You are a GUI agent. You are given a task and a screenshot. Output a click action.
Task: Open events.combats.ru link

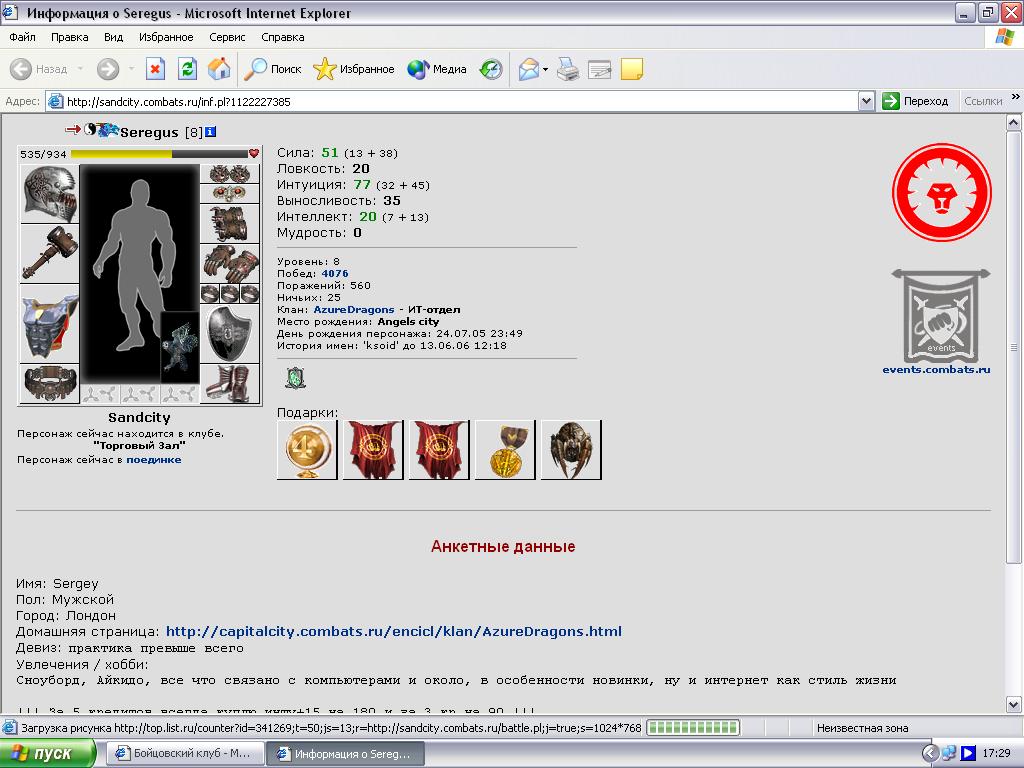tap(936, 370)
